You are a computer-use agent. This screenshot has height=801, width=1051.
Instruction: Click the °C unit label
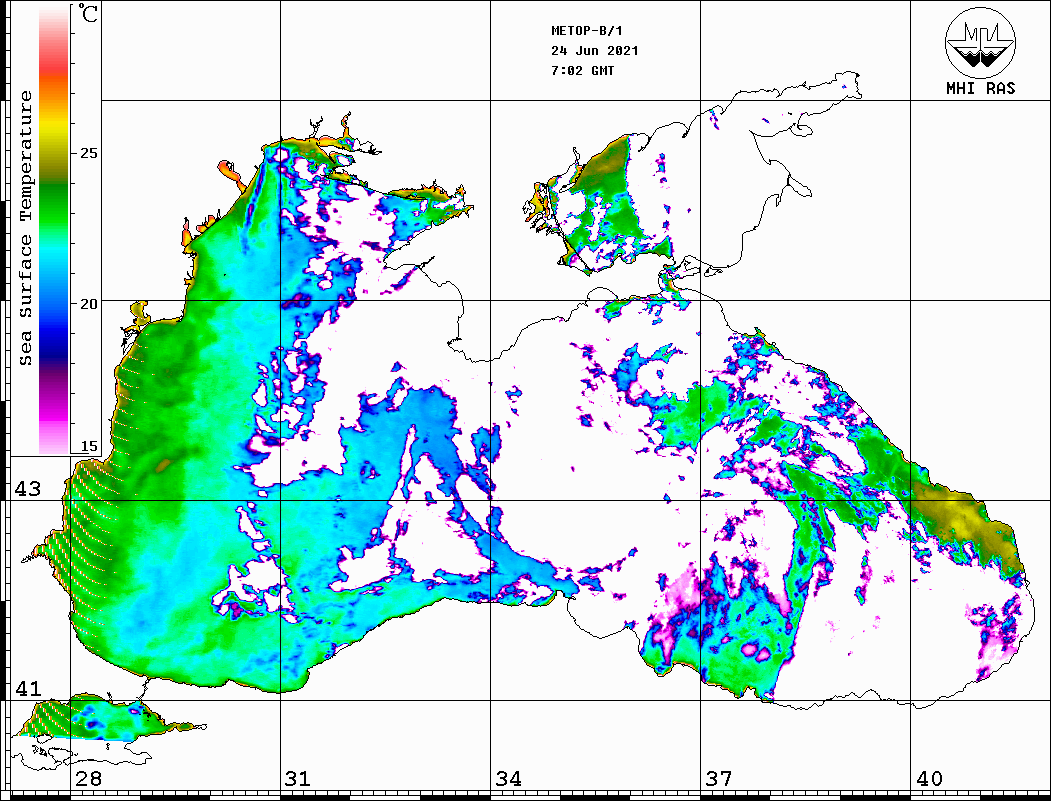coord(86,13)
